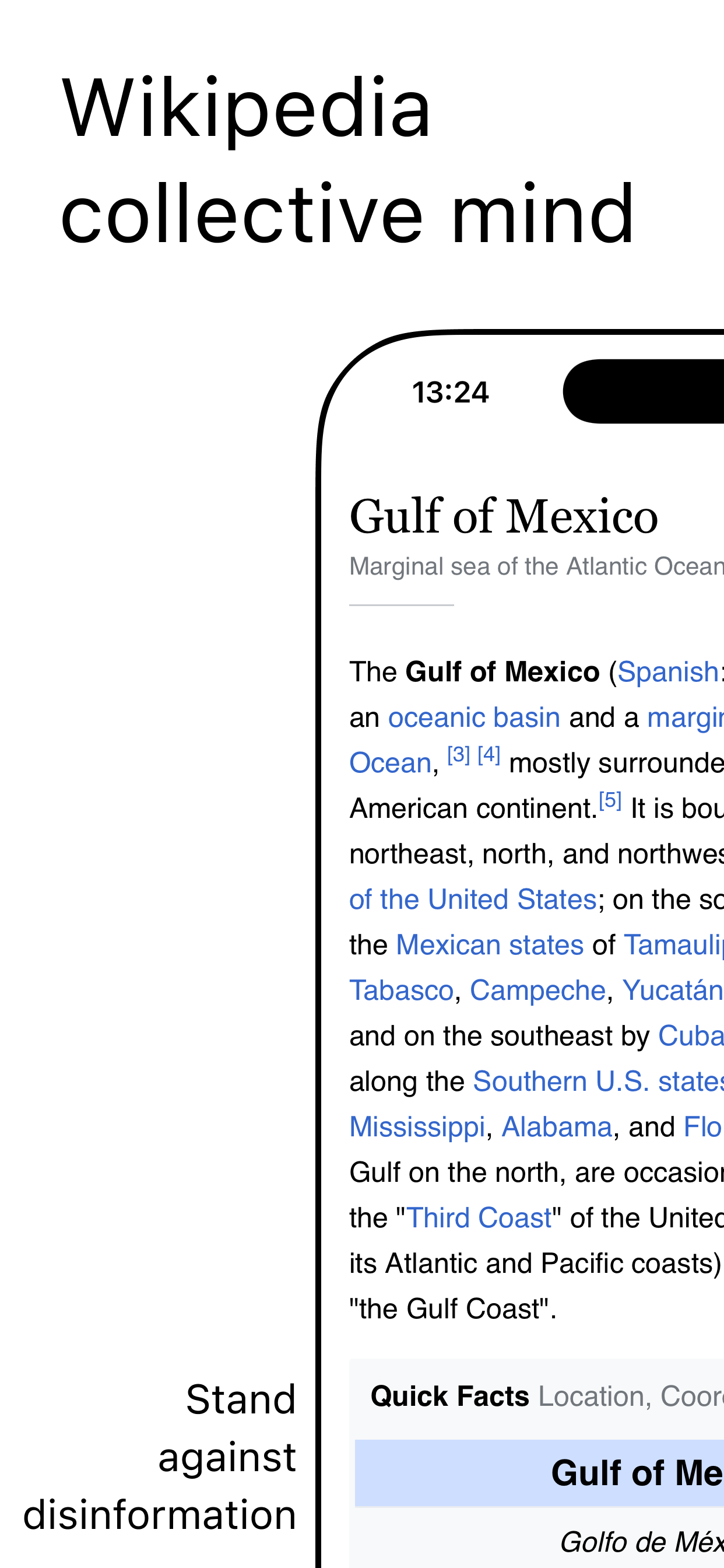Screen dimensions: 724x1568
Task: Select the 13:24 status bar clock
Action: point(450,393)
